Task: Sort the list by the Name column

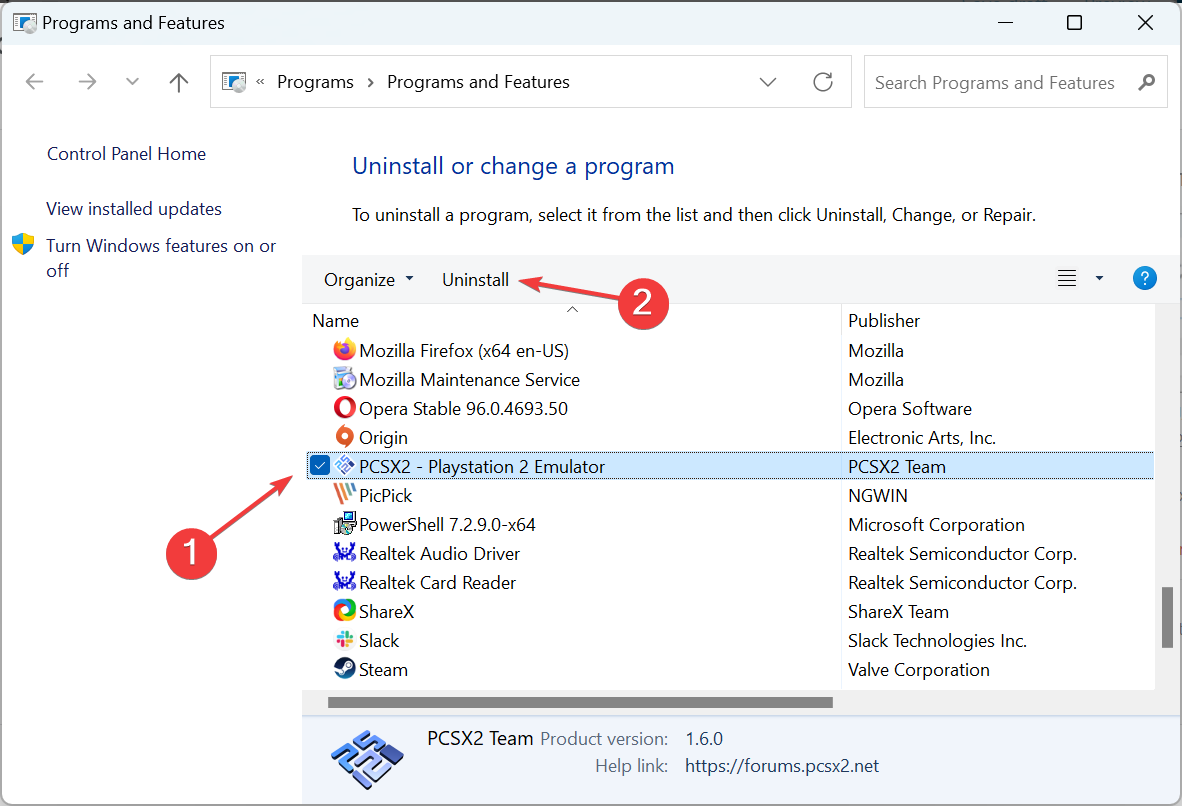Action: coord(335,320)
